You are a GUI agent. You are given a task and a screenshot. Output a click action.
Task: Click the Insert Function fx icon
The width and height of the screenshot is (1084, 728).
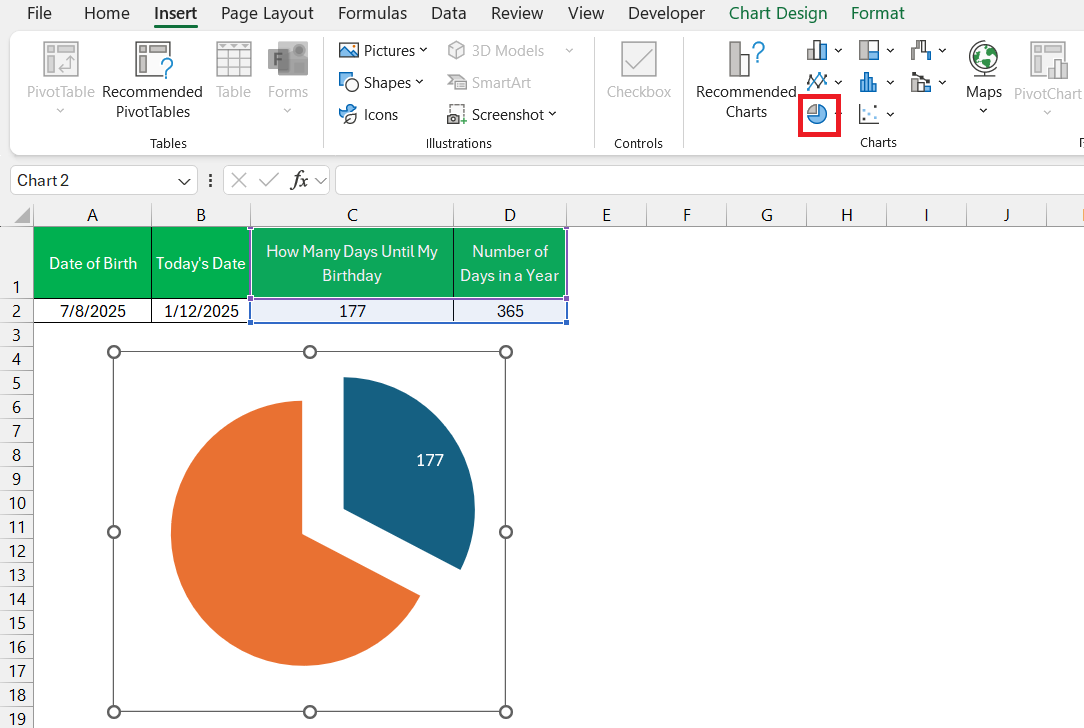[x=299, y=180]
